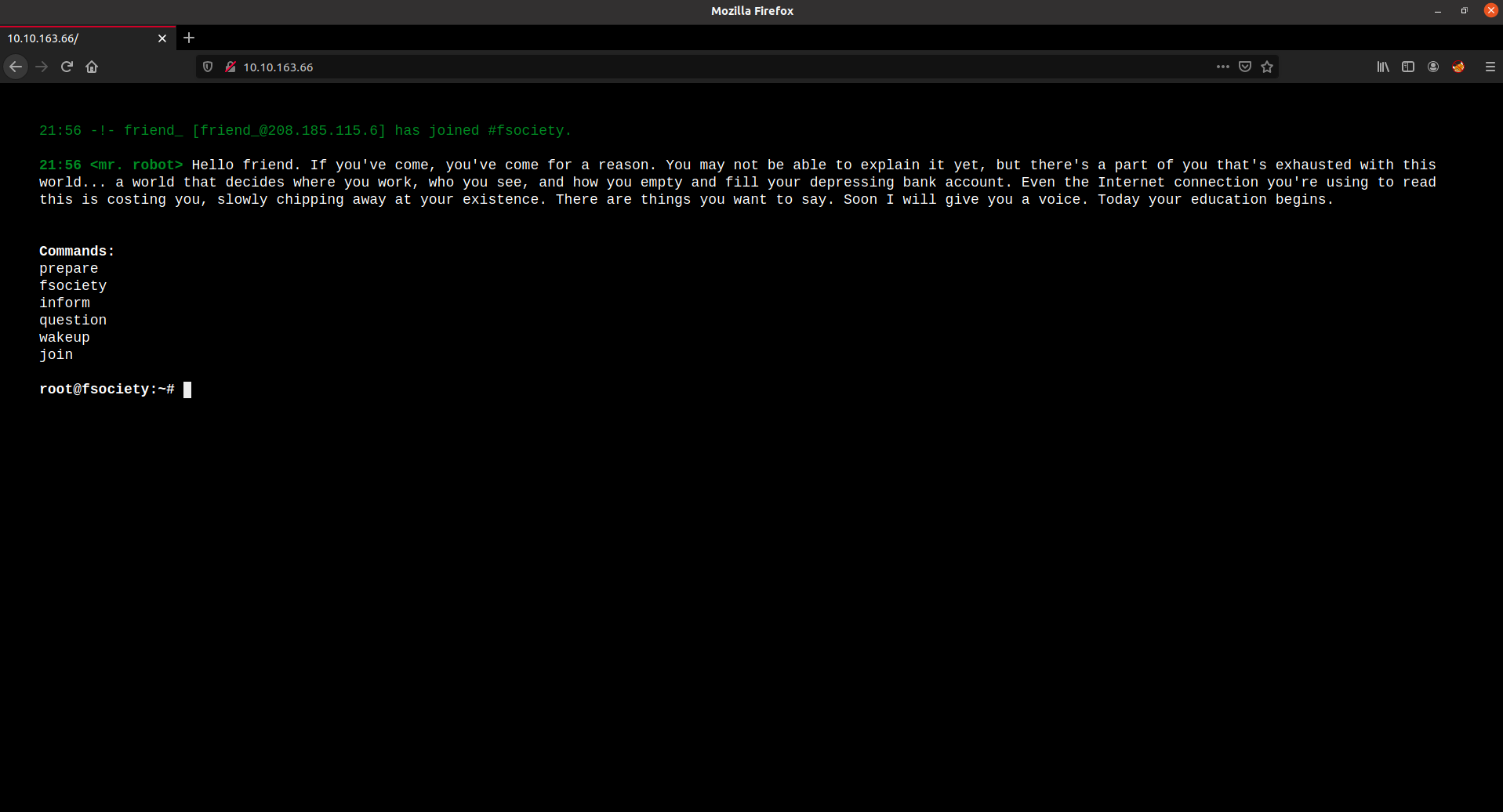The image size is (1503, 812).
Task: Click the root@fsociety terminal prompt cursor
Action: pos(187,390)
